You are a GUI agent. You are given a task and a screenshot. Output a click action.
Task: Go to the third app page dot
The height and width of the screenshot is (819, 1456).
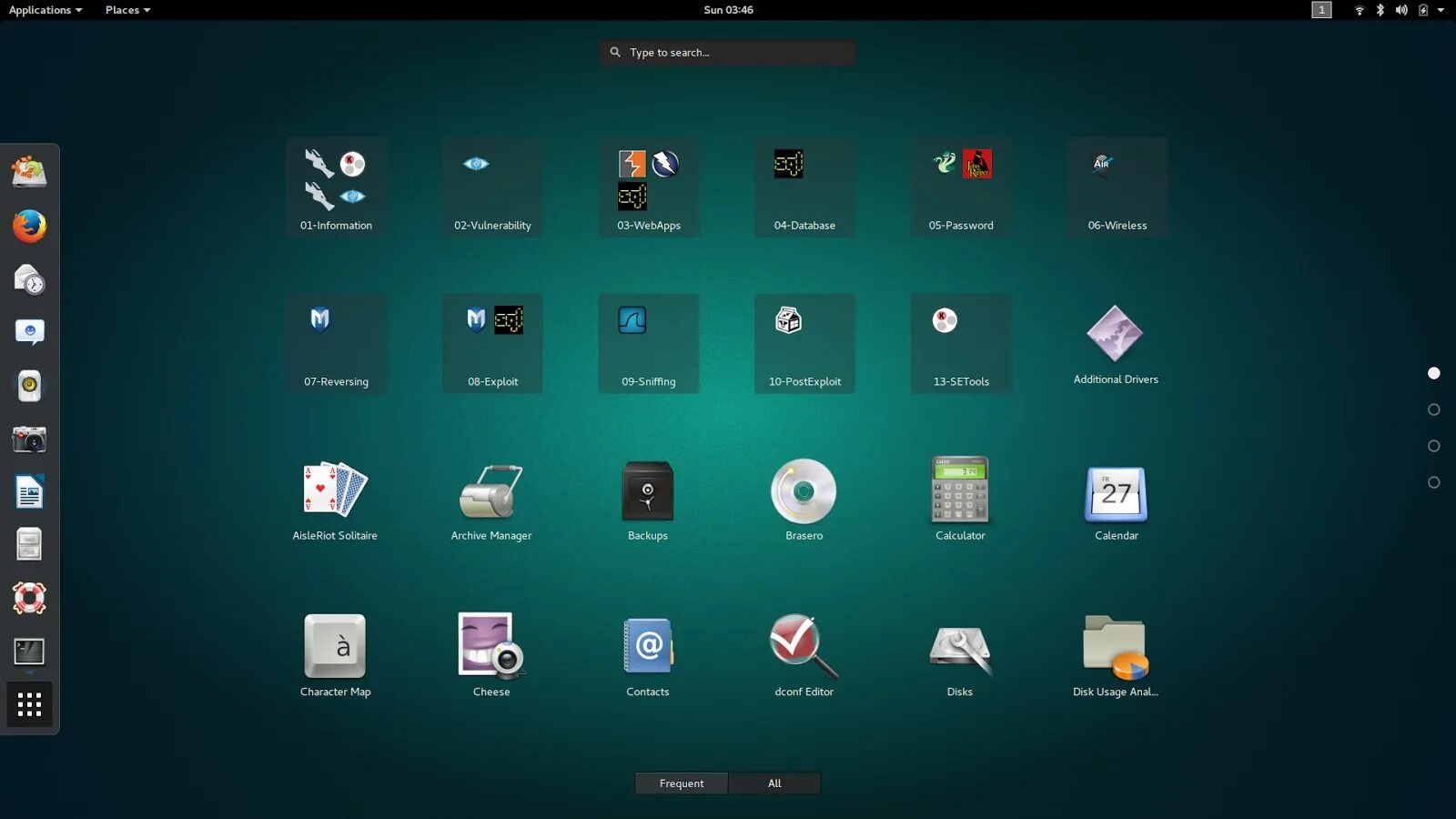[x=1434, y=446]
